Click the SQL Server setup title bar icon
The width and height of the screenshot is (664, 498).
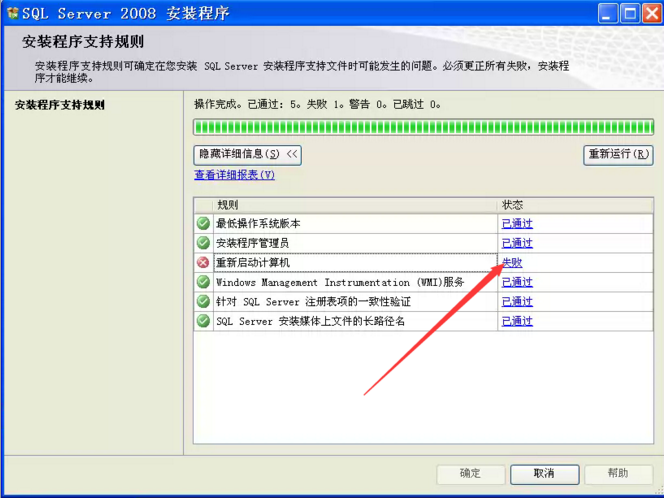click(x=12, y=13)
